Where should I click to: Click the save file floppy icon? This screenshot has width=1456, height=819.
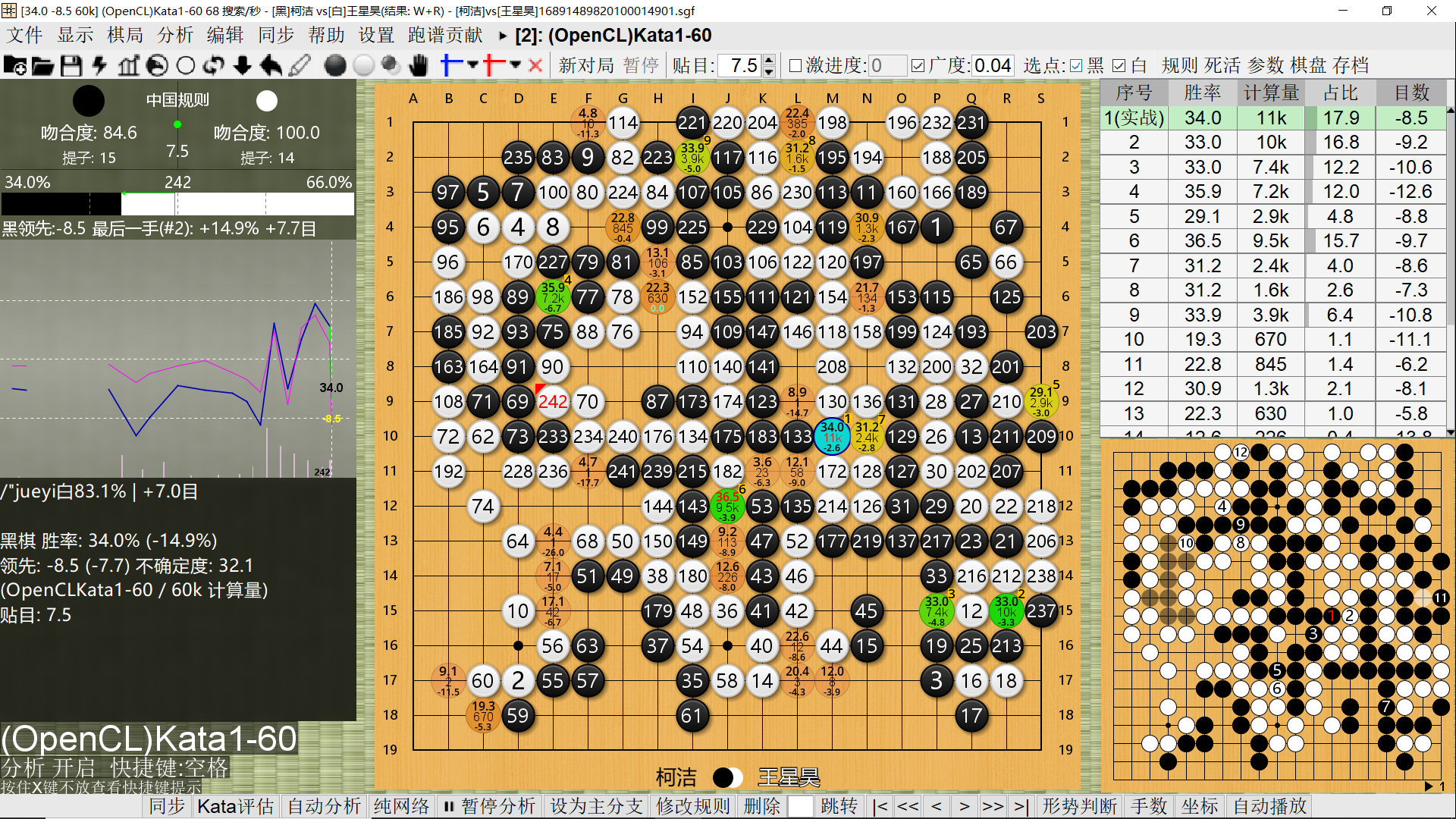point(71,66)
